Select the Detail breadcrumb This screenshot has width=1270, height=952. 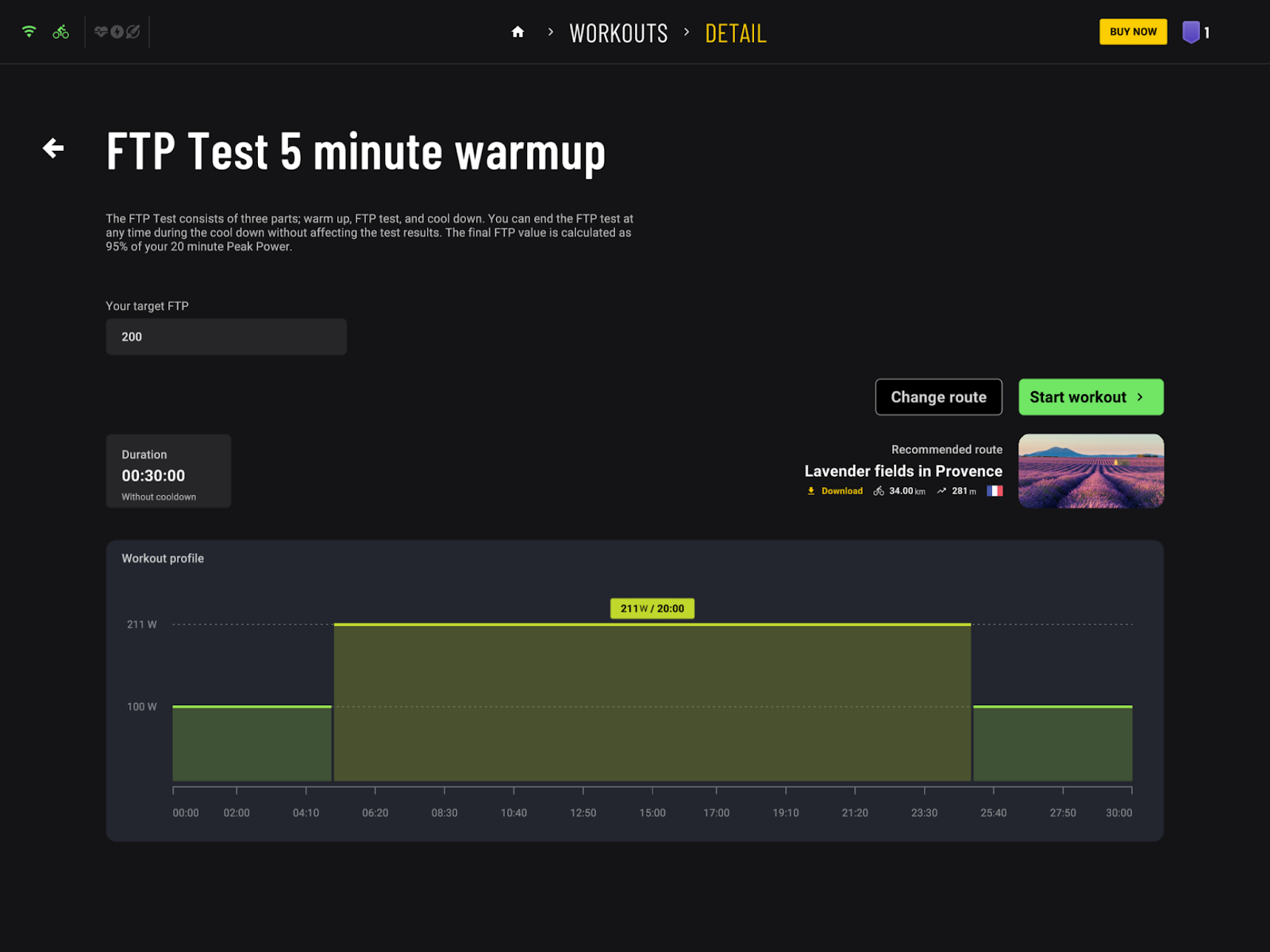pos(735,33)
